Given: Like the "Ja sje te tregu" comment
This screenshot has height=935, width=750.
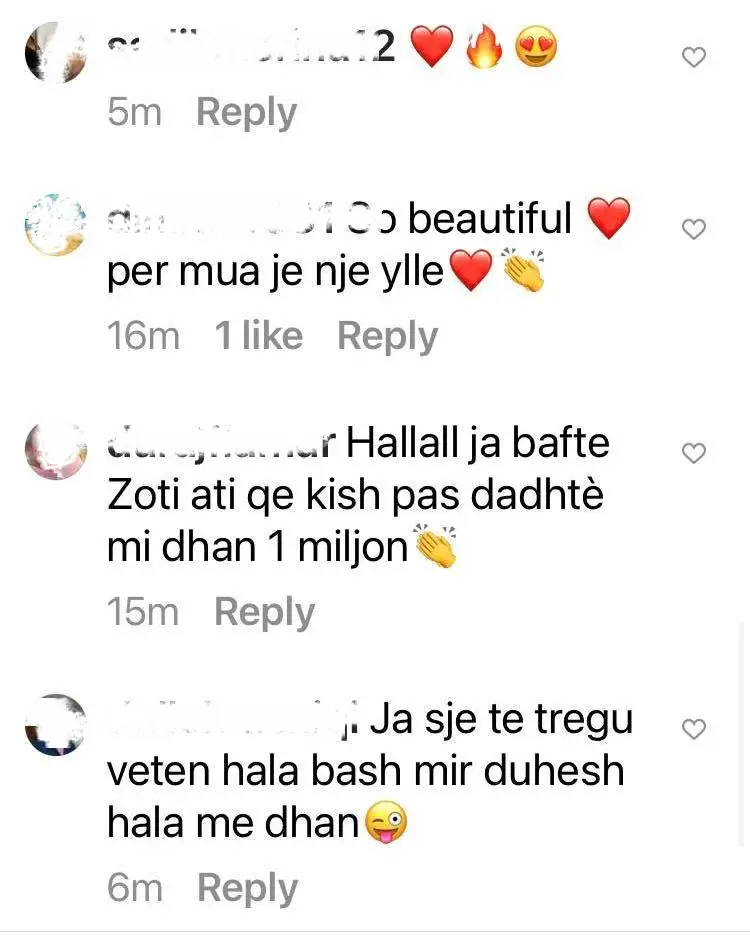Looking at the screenshot, I should click(x=693, y=729).
